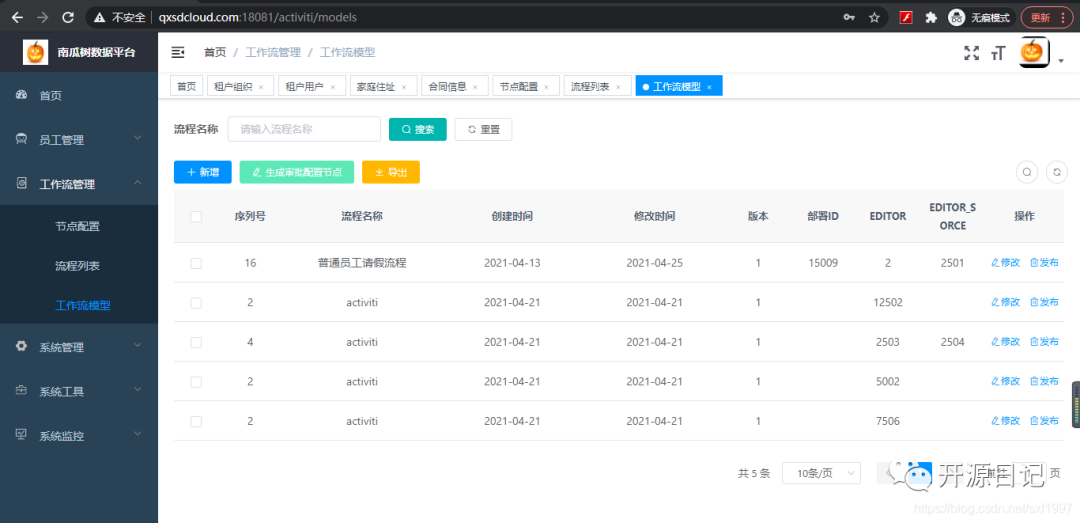Switch to the 租户组织 tab
The height and width of the screenshot is (523, 1080).
tap(240, 86)
